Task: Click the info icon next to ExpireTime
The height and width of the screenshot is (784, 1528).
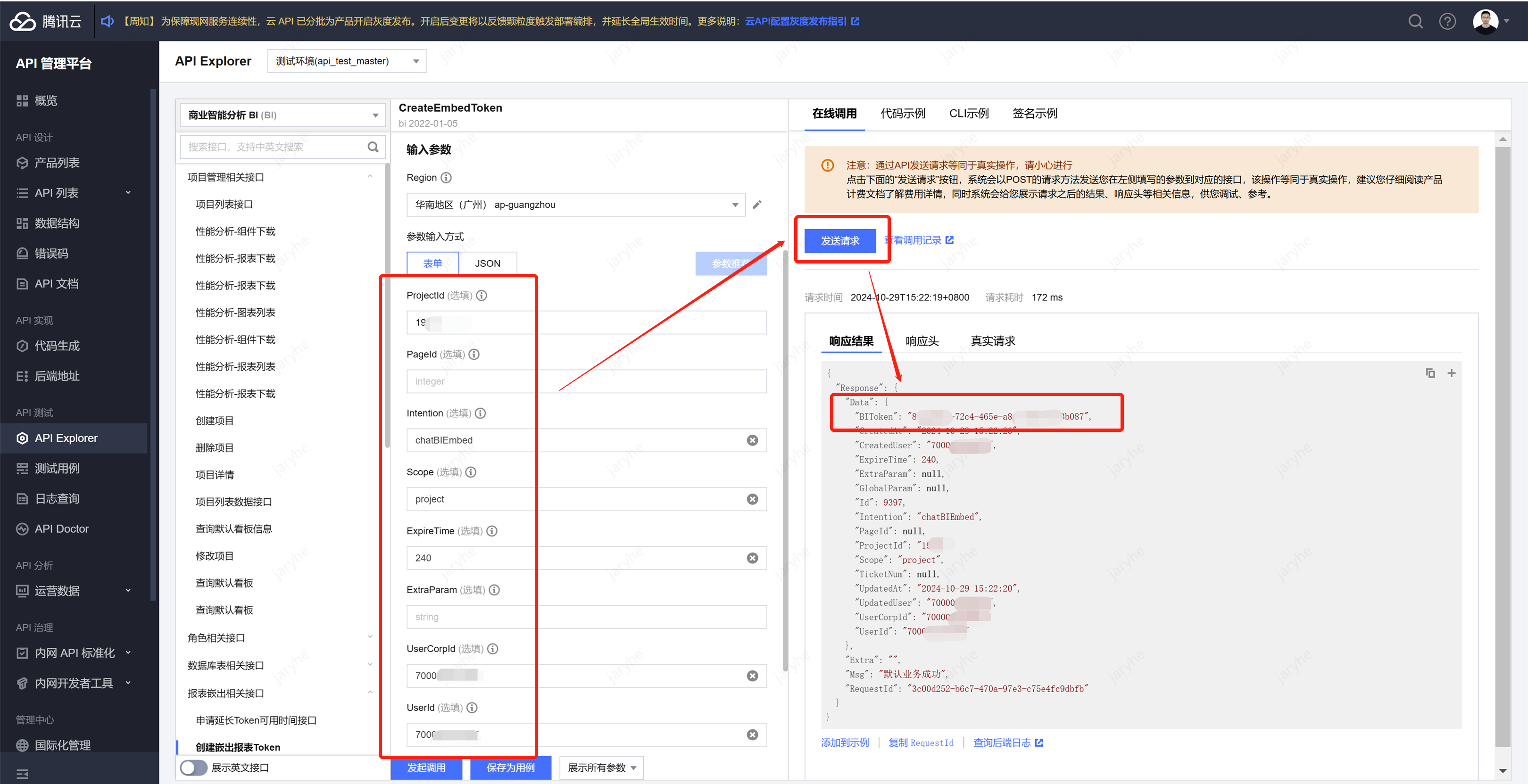Action: click(x=492, y=531)
